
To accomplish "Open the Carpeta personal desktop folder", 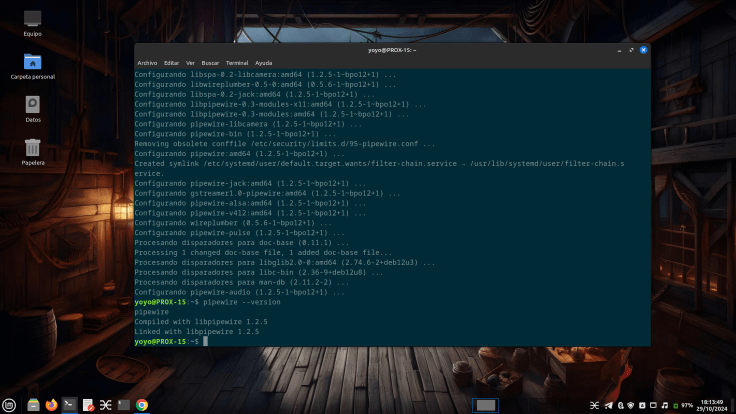I will point(33,63).
